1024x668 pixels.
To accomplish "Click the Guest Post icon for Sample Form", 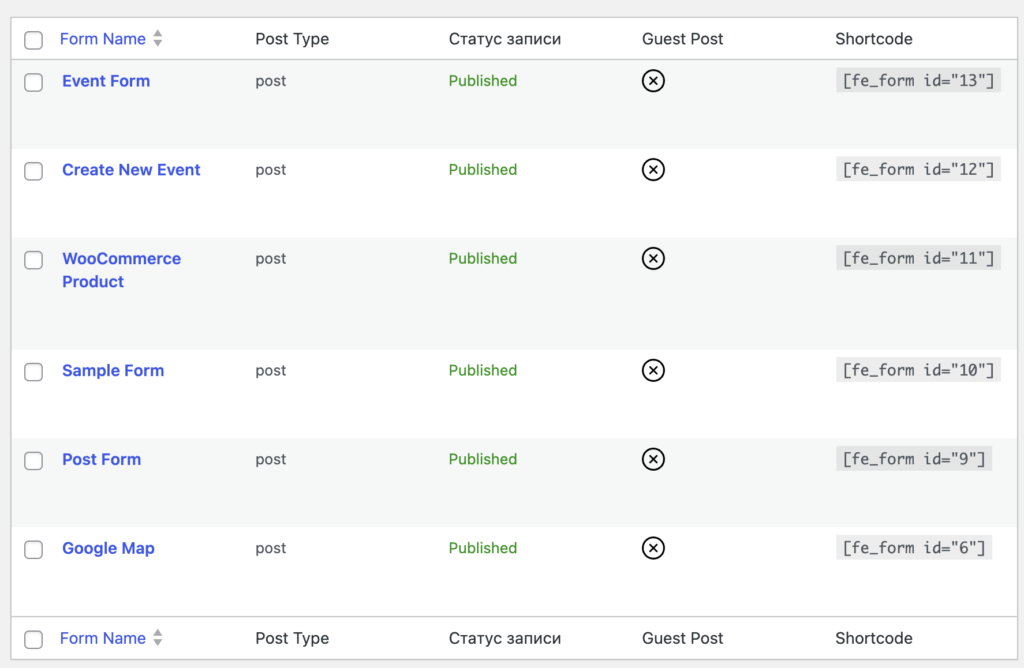I will tap(653, 371).
